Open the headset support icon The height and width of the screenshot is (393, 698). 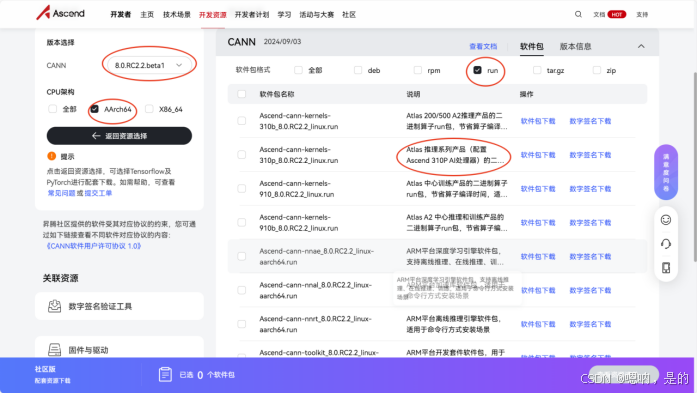666,244
